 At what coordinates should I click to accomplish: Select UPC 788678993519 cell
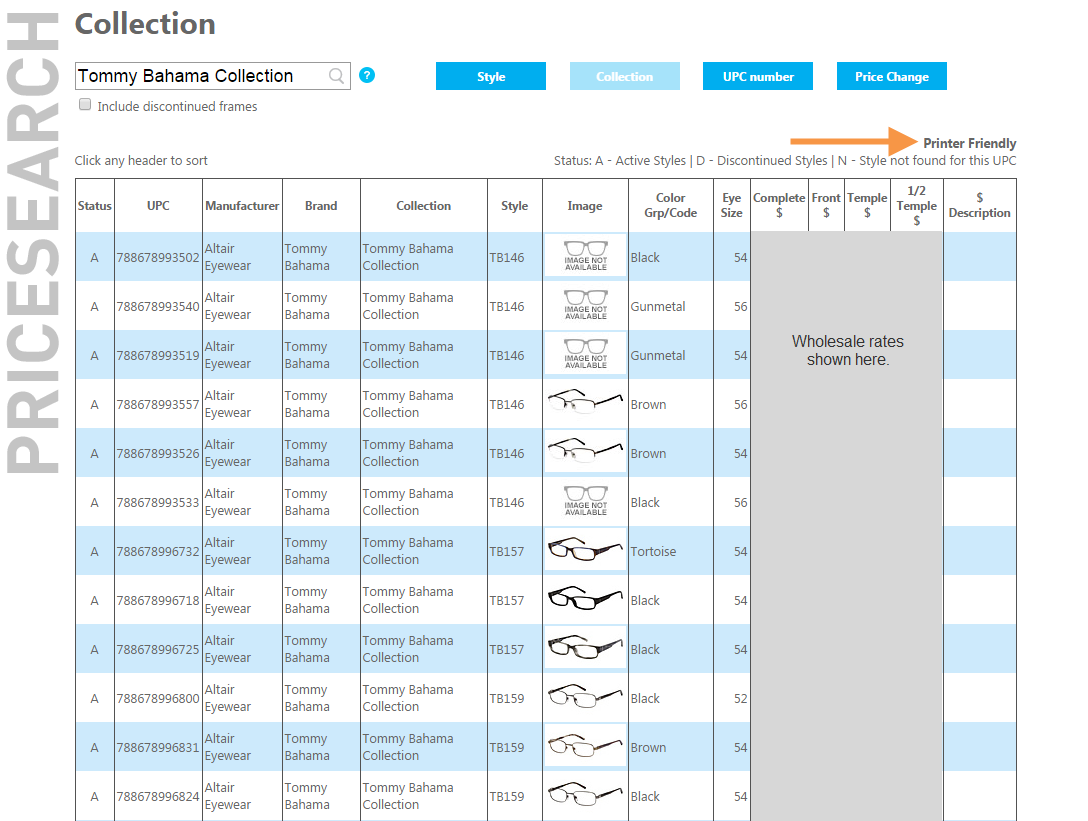(x=158, y=355)
